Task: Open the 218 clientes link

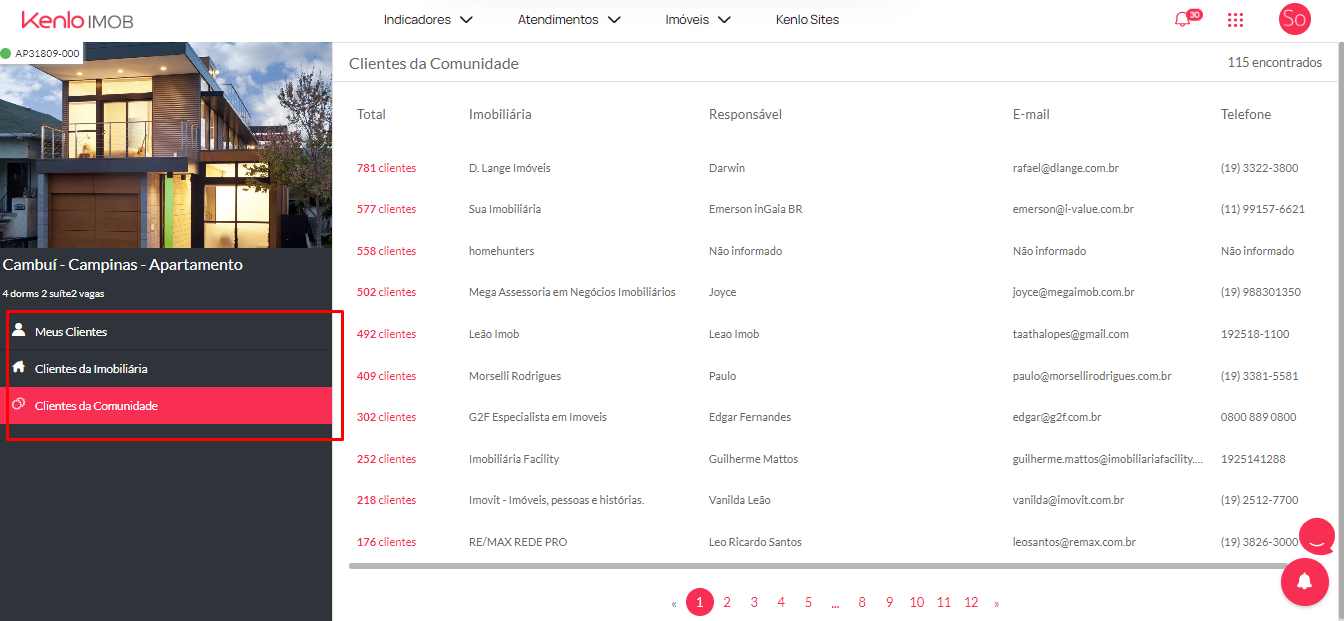Action: 386,500
